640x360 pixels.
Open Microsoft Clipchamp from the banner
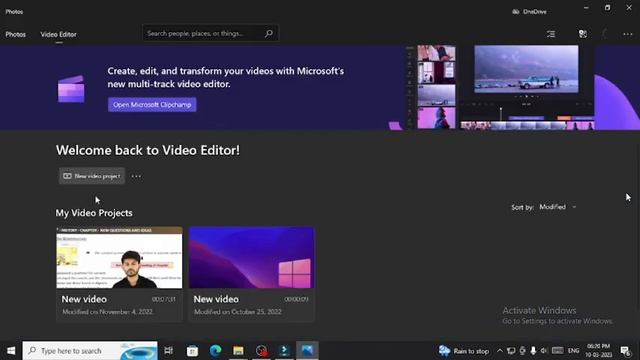click(x=152, y=104)
